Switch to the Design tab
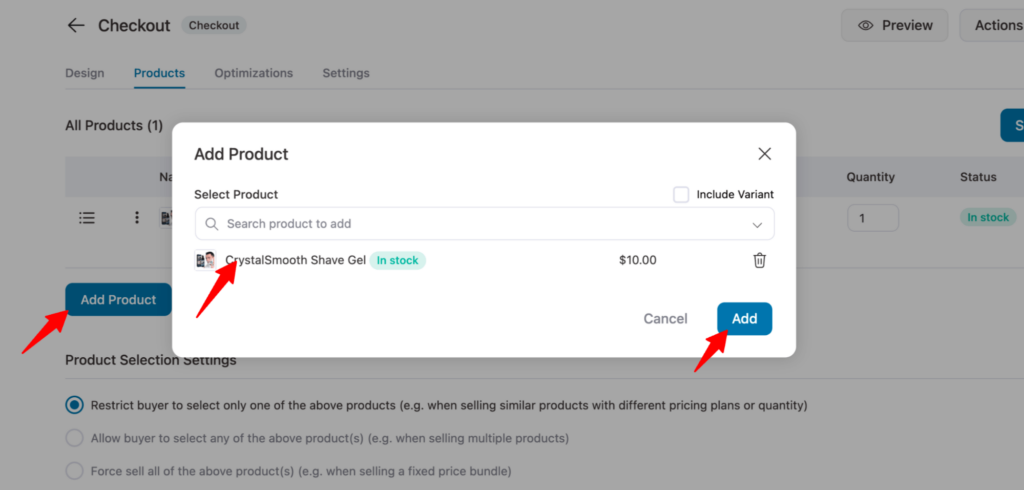Viewport: 1024px width, 490px height. (85, 73)
